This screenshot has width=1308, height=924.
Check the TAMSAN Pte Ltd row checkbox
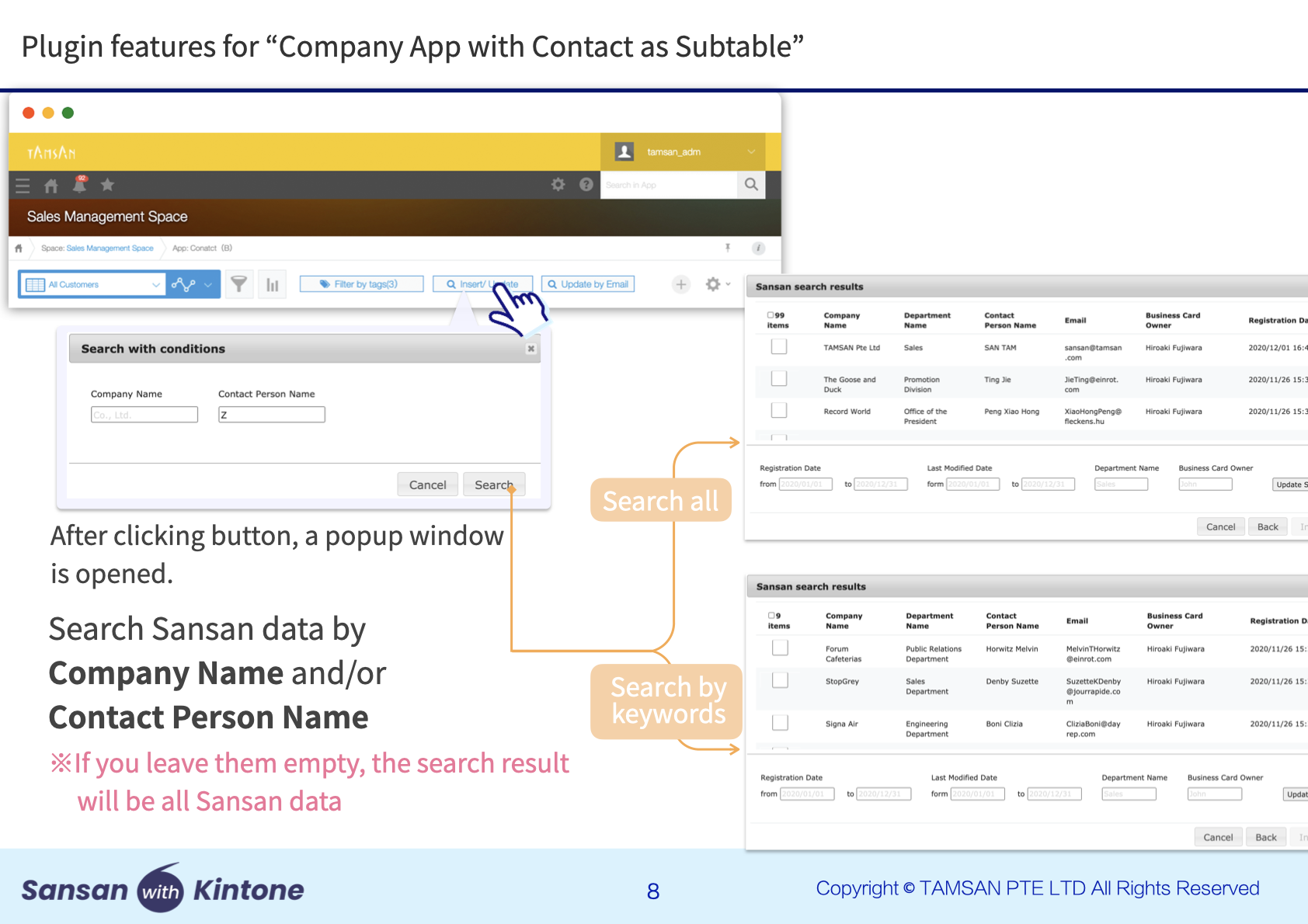(778, 346)
